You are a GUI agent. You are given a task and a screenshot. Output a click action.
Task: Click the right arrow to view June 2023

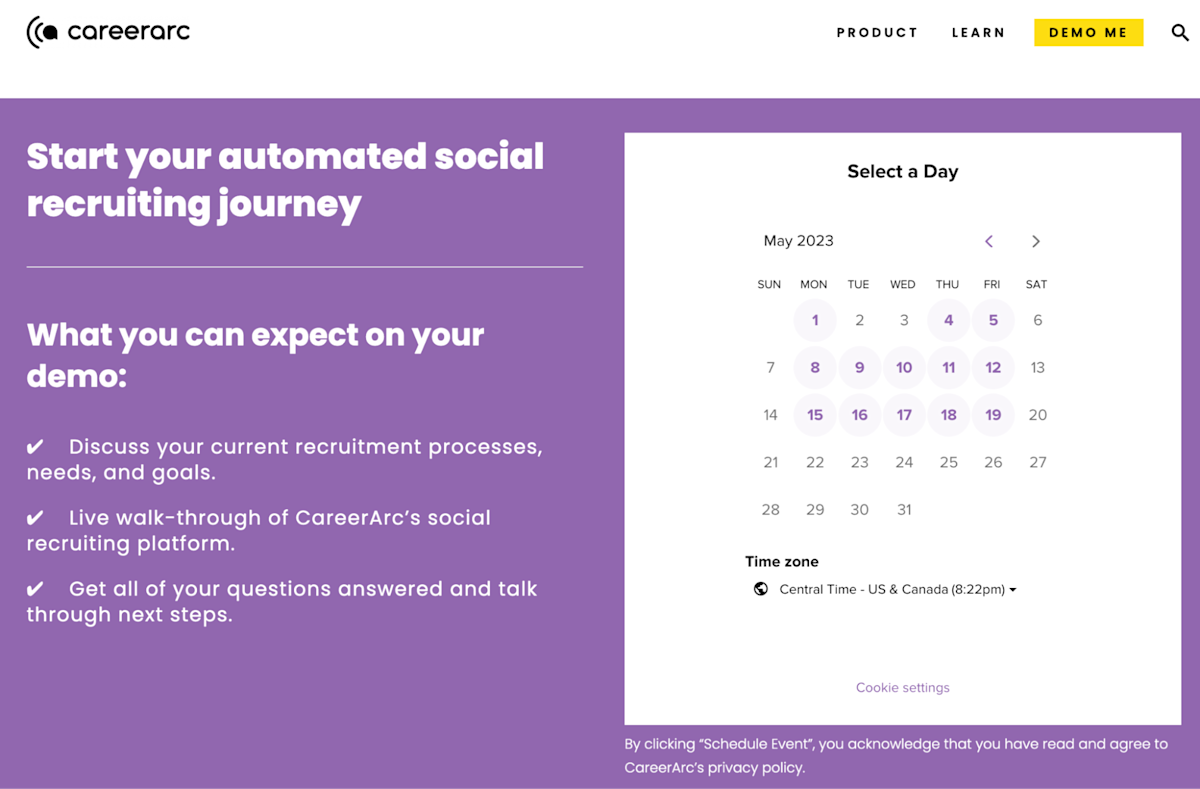(1036, 241)
